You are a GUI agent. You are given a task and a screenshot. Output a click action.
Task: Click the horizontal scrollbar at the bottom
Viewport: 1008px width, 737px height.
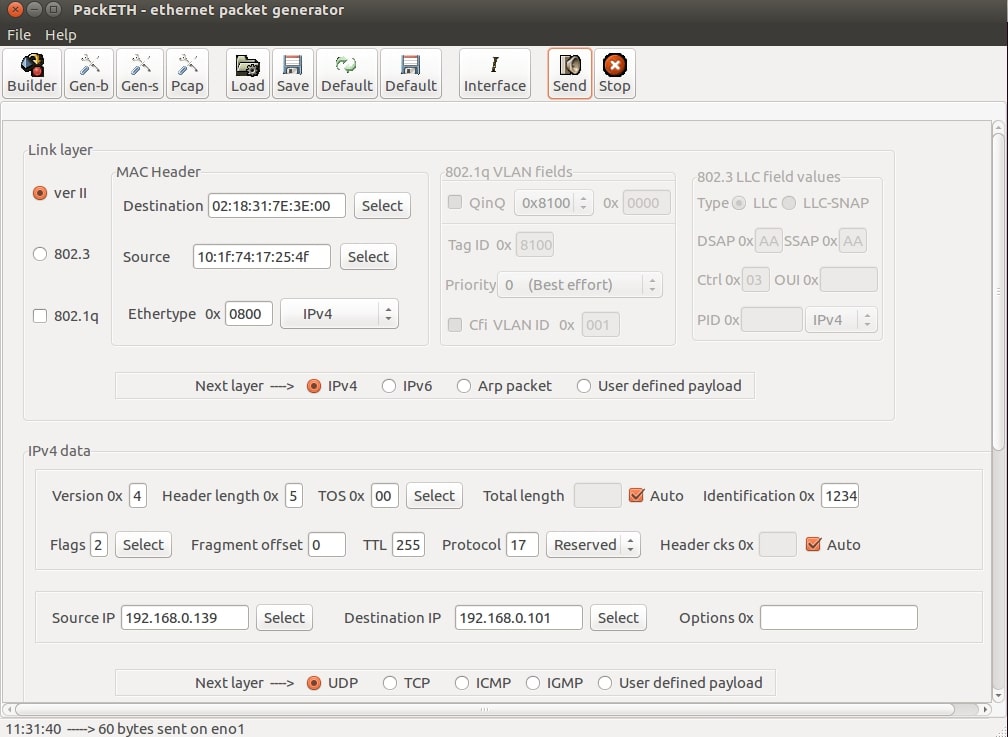click(x=485, y=709)
